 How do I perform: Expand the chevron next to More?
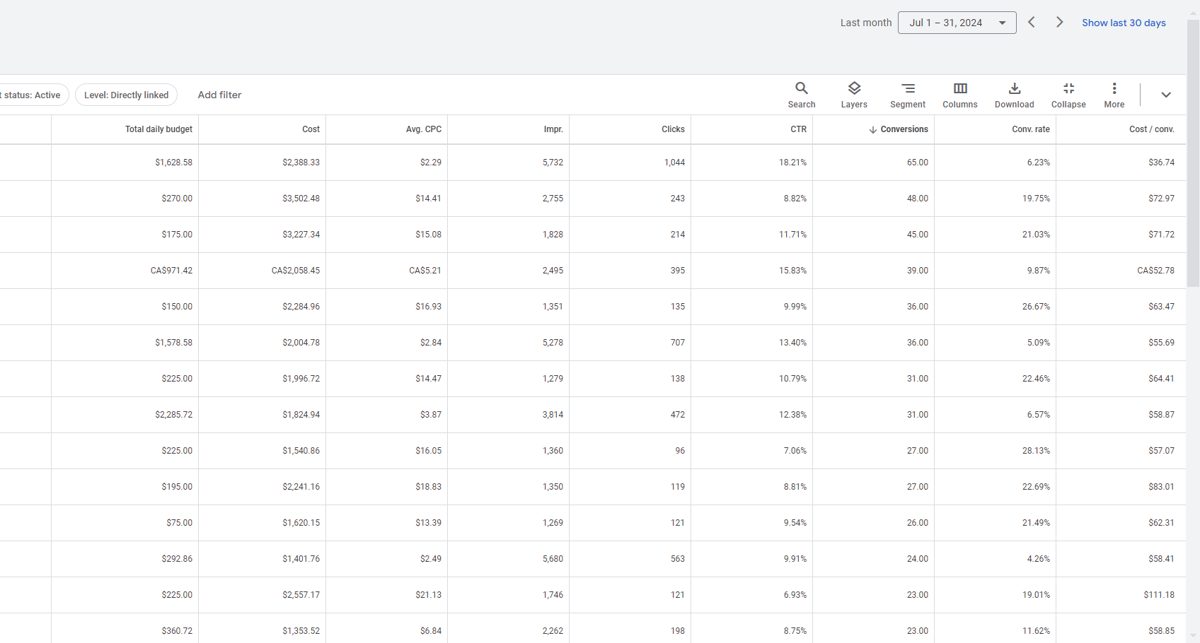coord(1166,95)
